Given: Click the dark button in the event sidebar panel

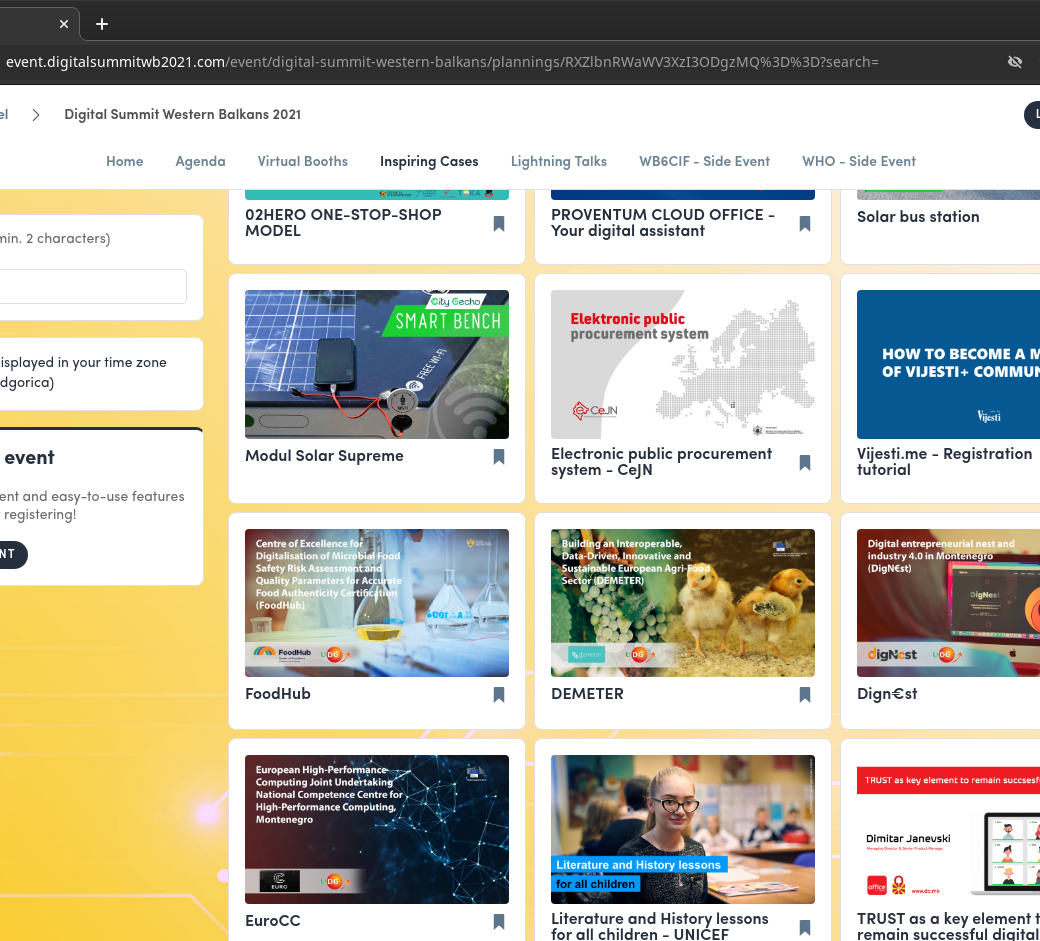Looking at the screenshot, I should pos(12,554).
